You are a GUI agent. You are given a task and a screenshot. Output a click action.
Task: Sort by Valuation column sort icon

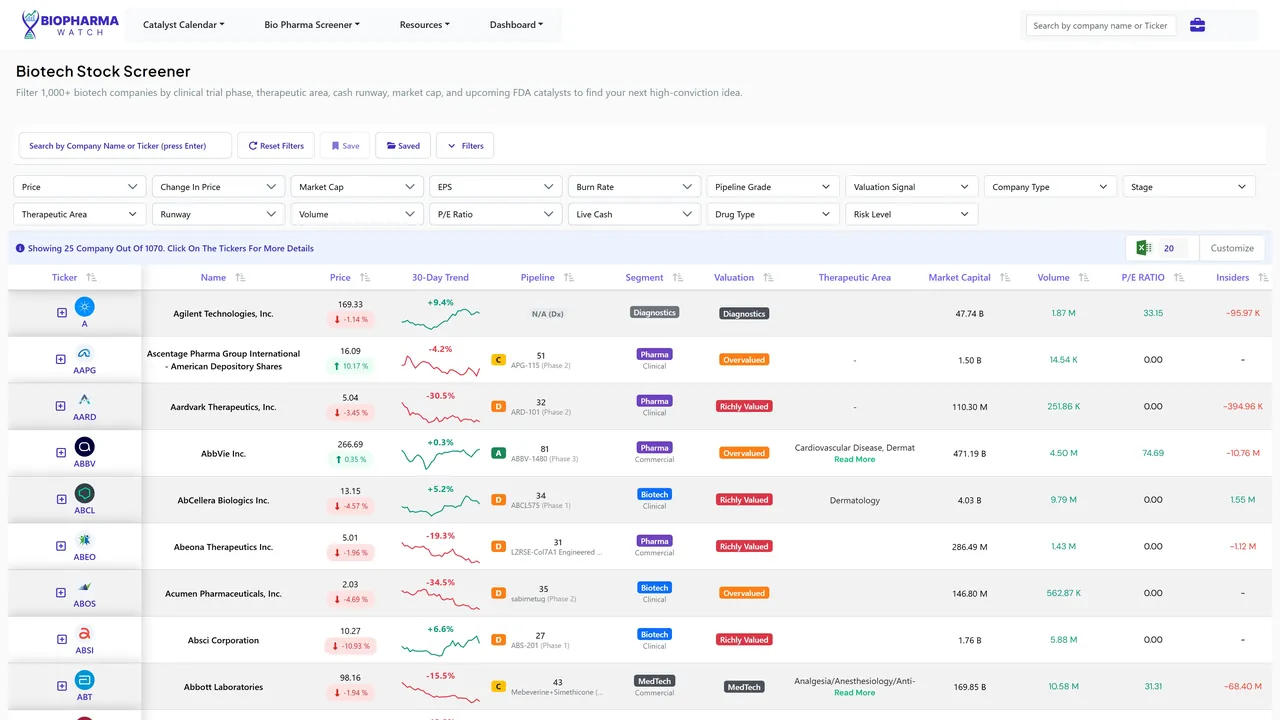click(767, 278)
